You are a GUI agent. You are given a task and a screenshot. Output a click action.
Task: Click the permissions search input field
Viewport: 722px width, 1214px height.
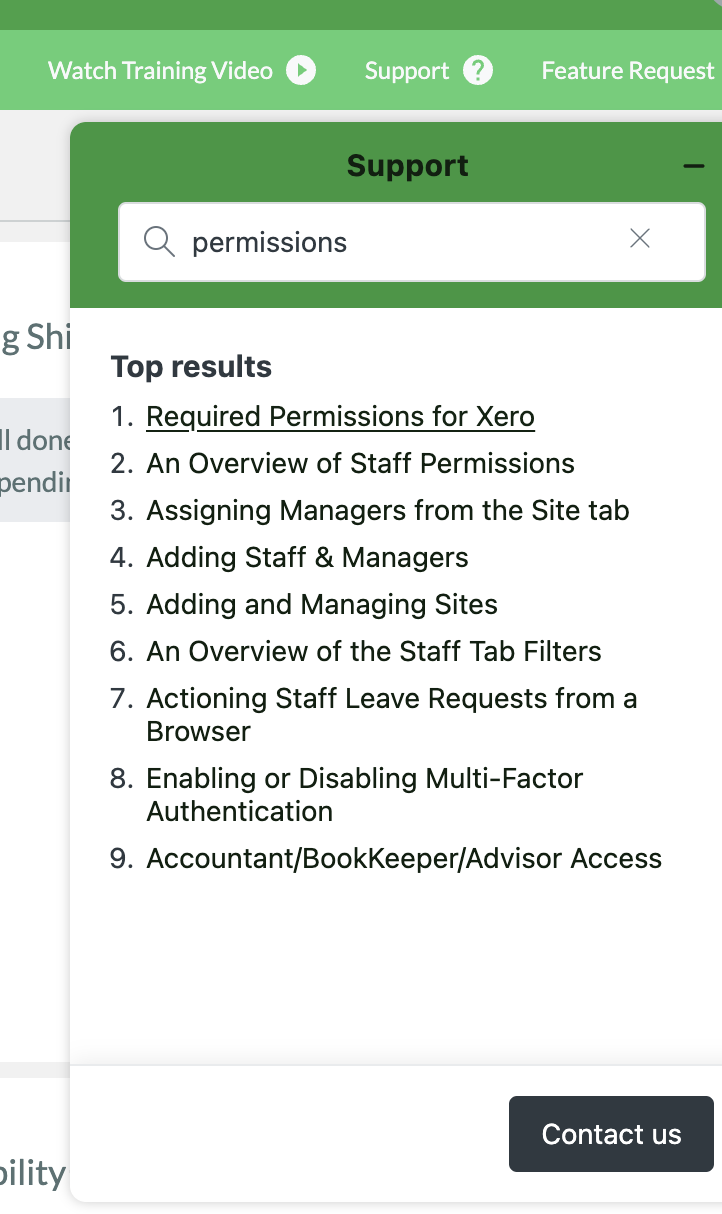pos(412,242)
